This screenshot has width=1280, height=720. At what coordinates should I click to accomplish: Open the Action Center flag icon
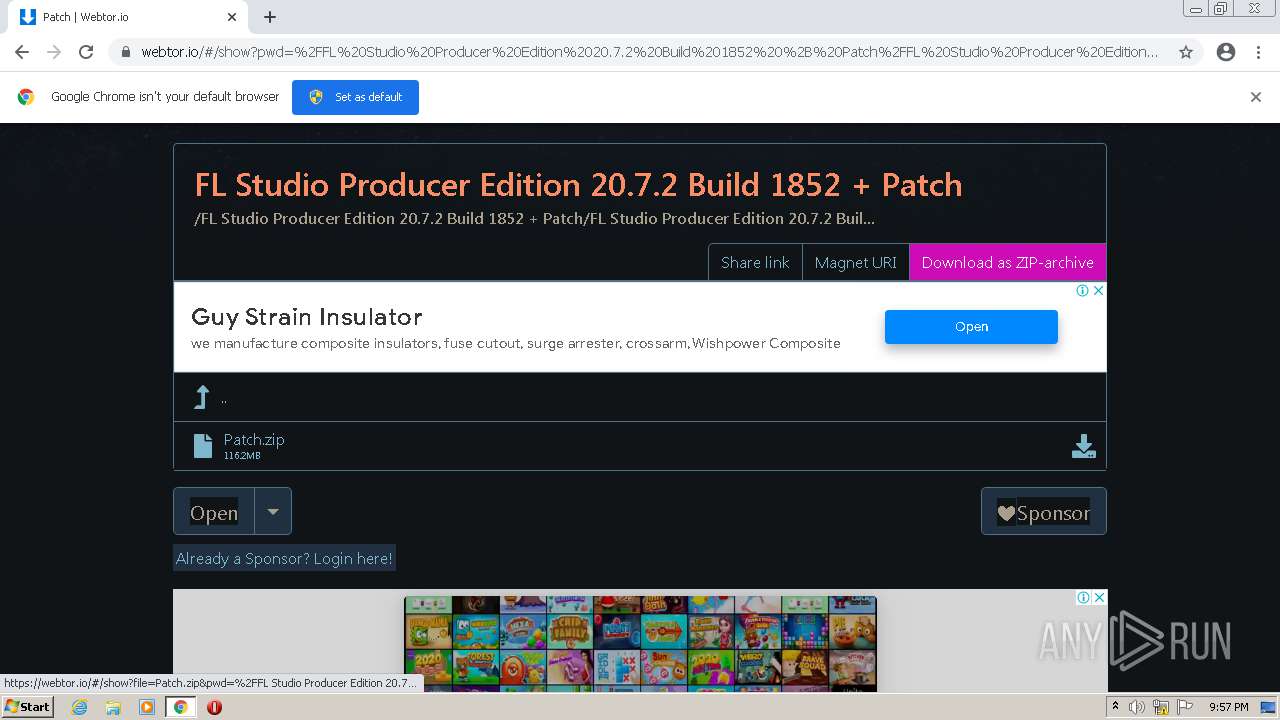[1185, 707]
